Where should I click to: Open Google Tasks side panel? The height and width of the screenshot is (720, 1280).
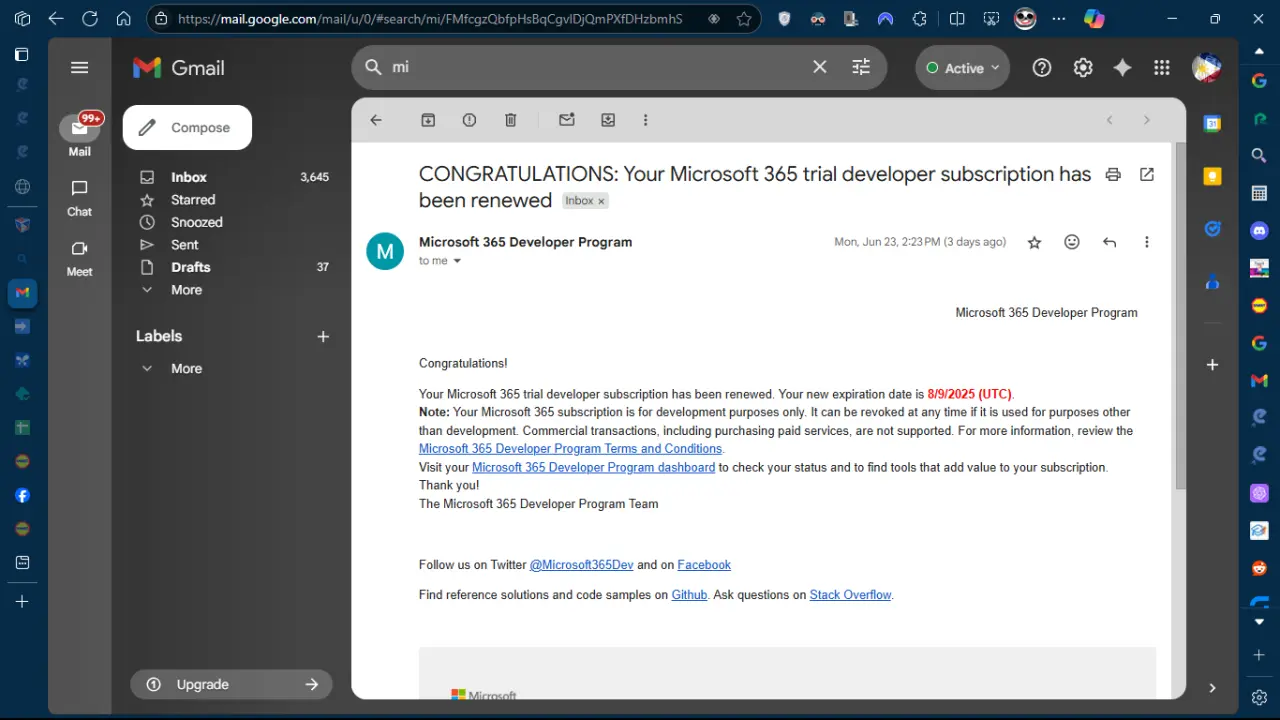(1212, 229)
